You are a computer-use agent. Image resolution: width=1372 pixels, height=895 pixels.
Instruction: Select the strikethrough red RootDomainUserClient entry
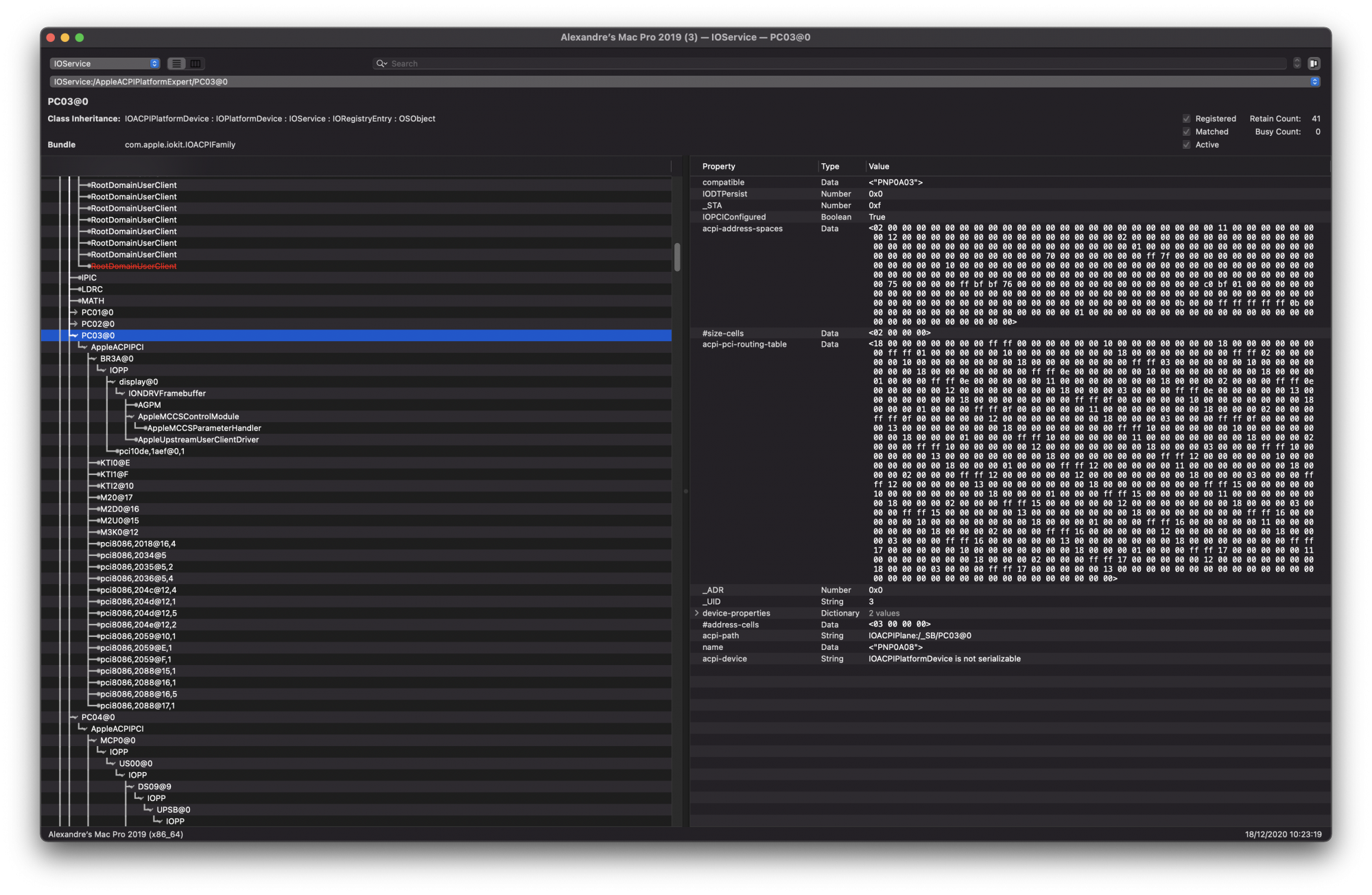click(134, 266)
